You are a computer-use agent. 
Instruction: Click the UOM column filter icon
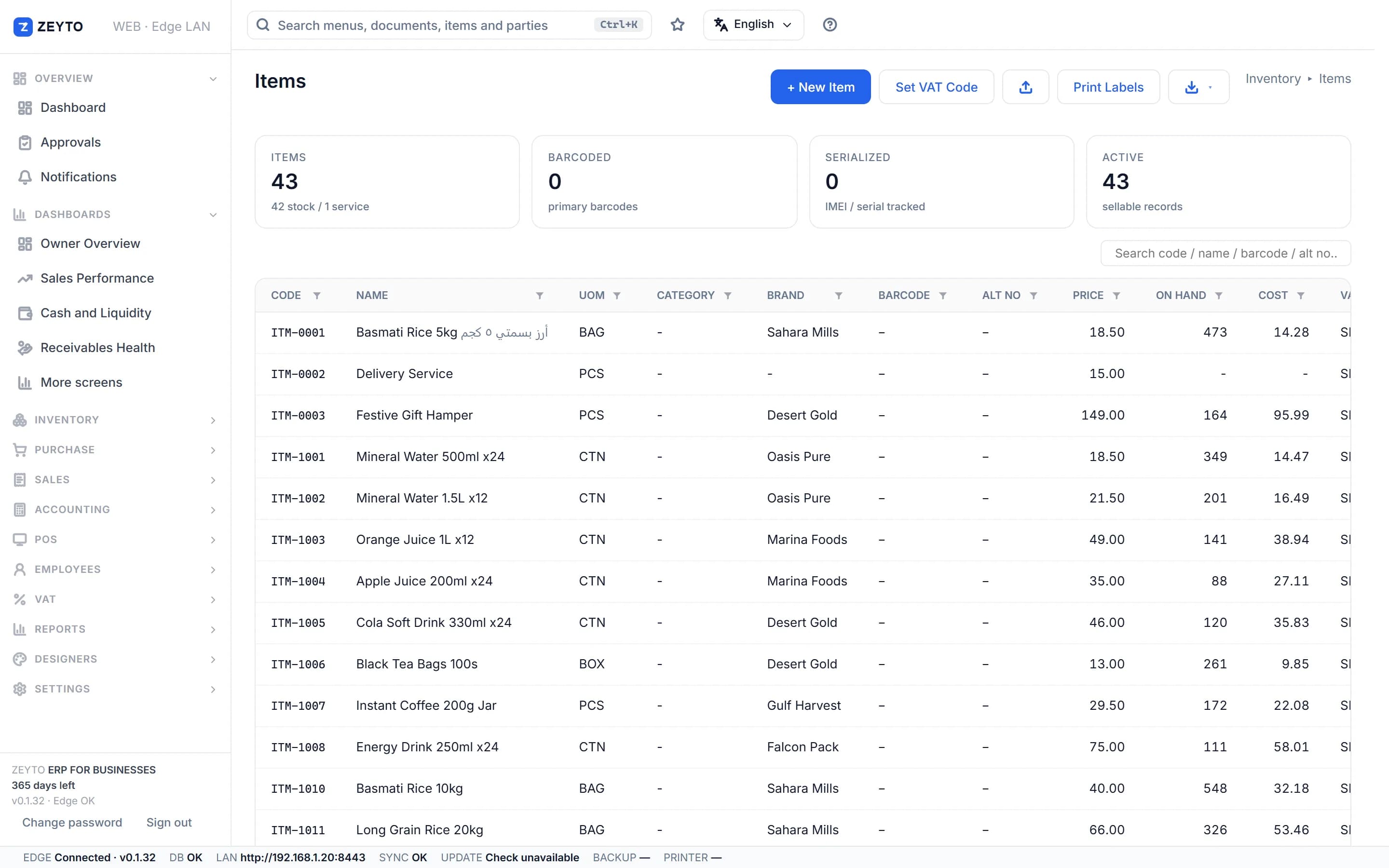[617, 296]
